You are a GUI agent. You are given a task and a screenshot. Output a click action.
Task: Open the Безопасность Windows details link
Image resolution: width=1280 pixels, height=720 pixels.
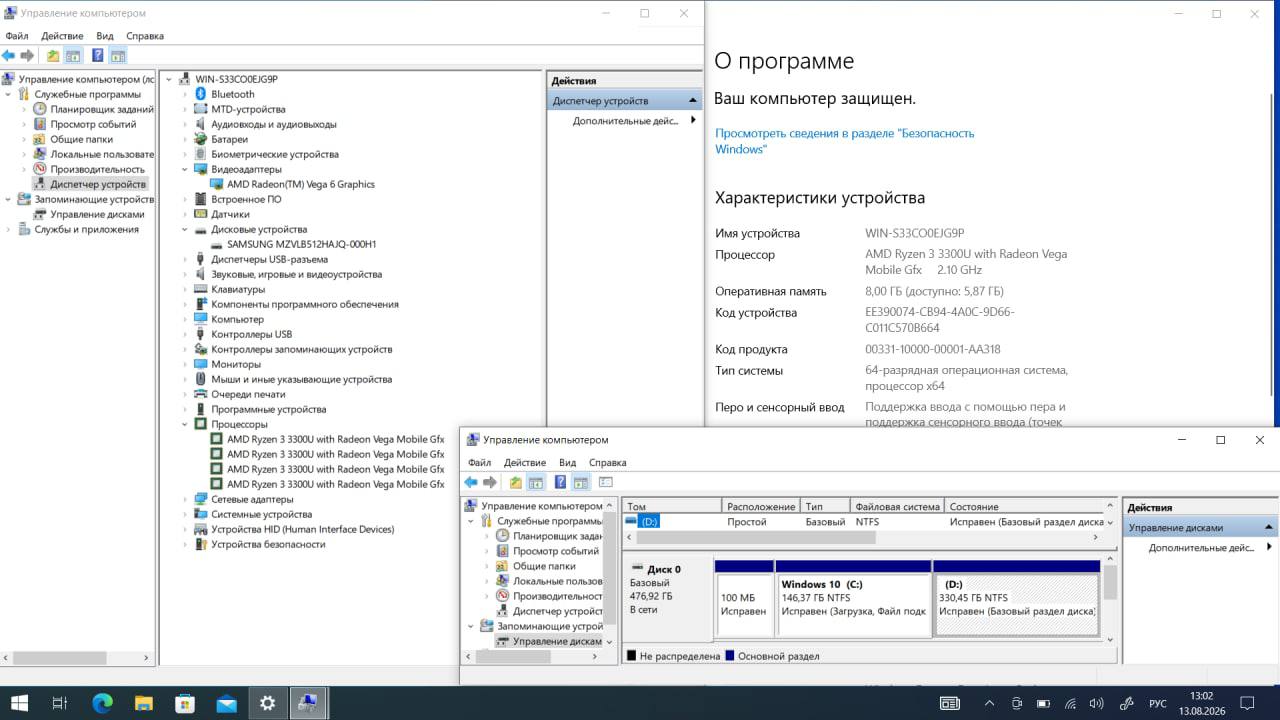point(844,141)
